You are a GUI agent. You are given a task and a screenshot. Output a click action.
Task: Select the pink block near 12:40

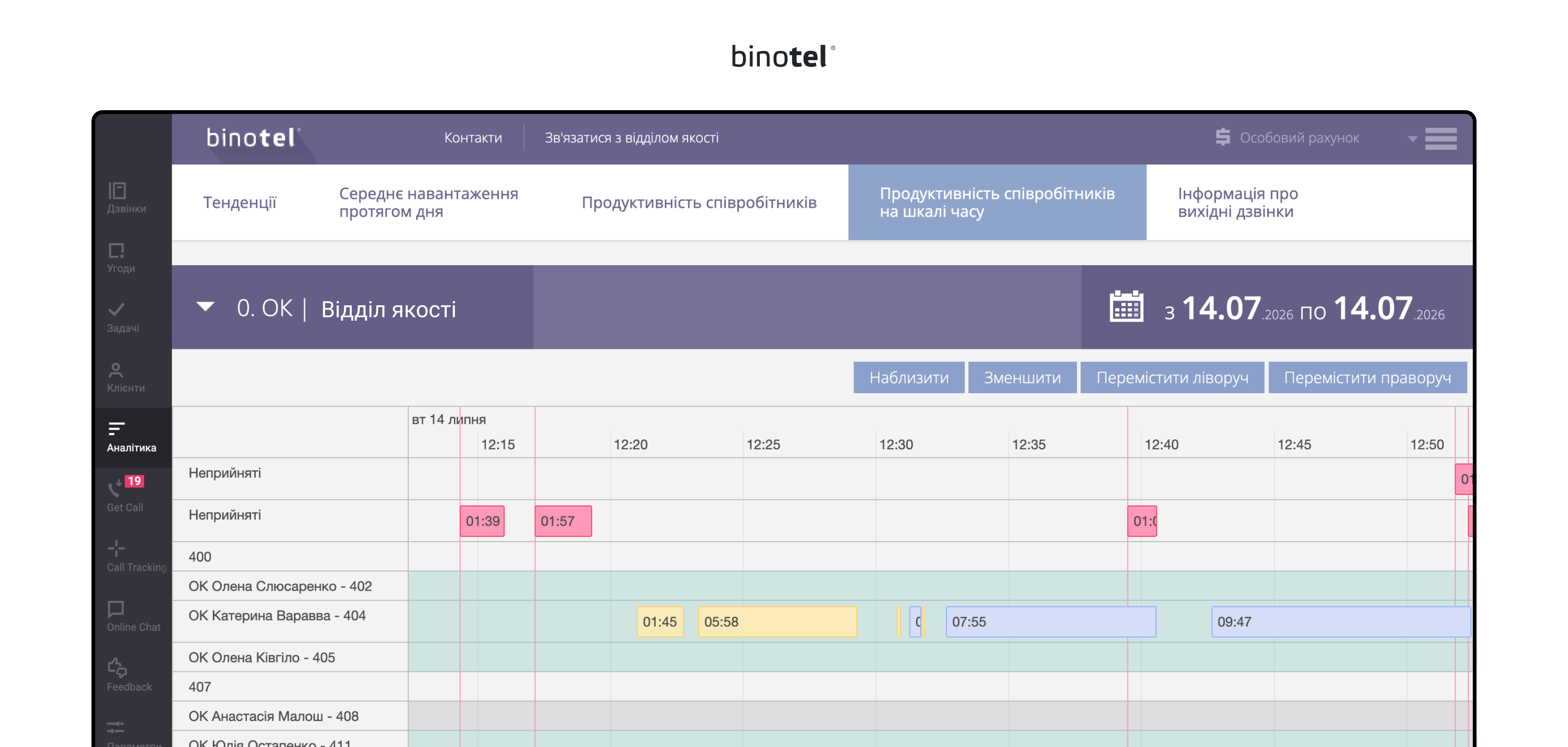click(1142, 521)
